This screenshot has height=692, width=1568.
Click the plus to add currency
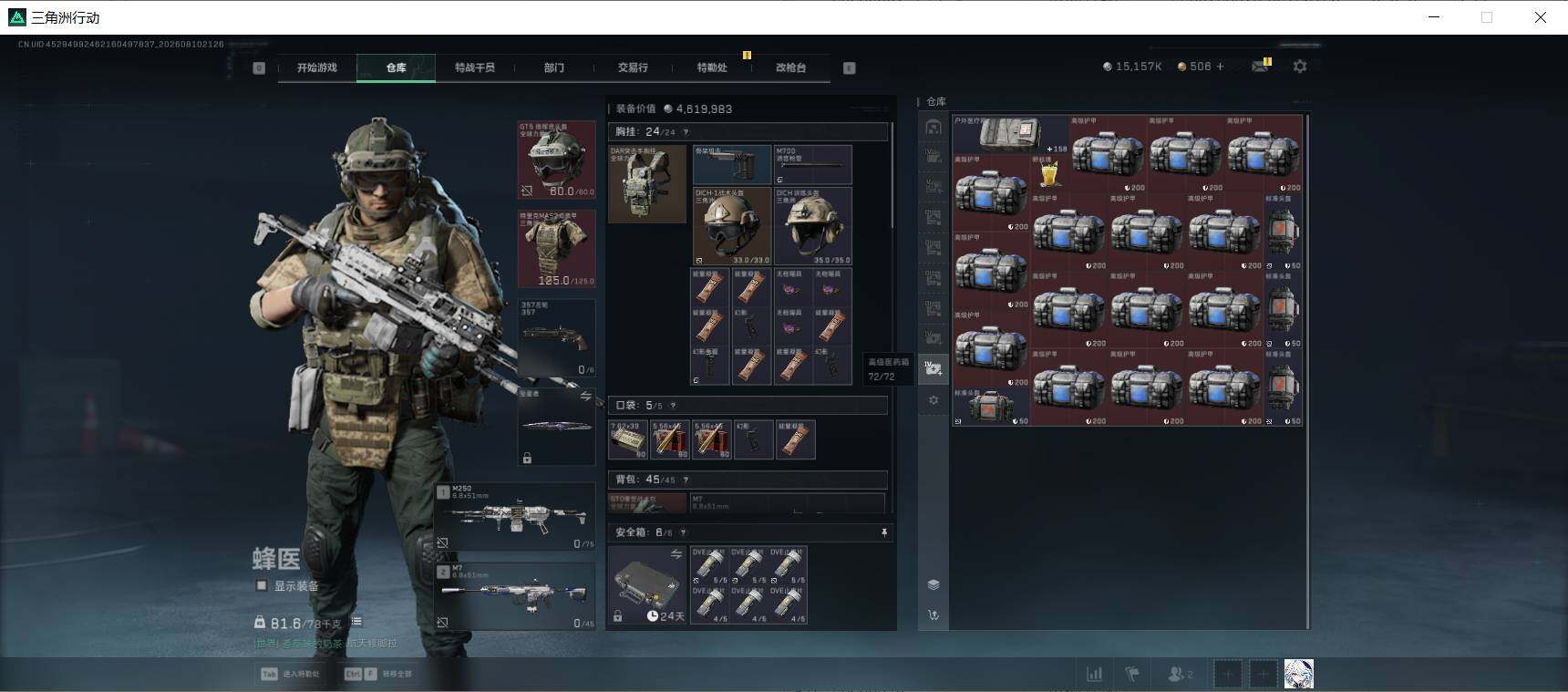click(1220, 67)
